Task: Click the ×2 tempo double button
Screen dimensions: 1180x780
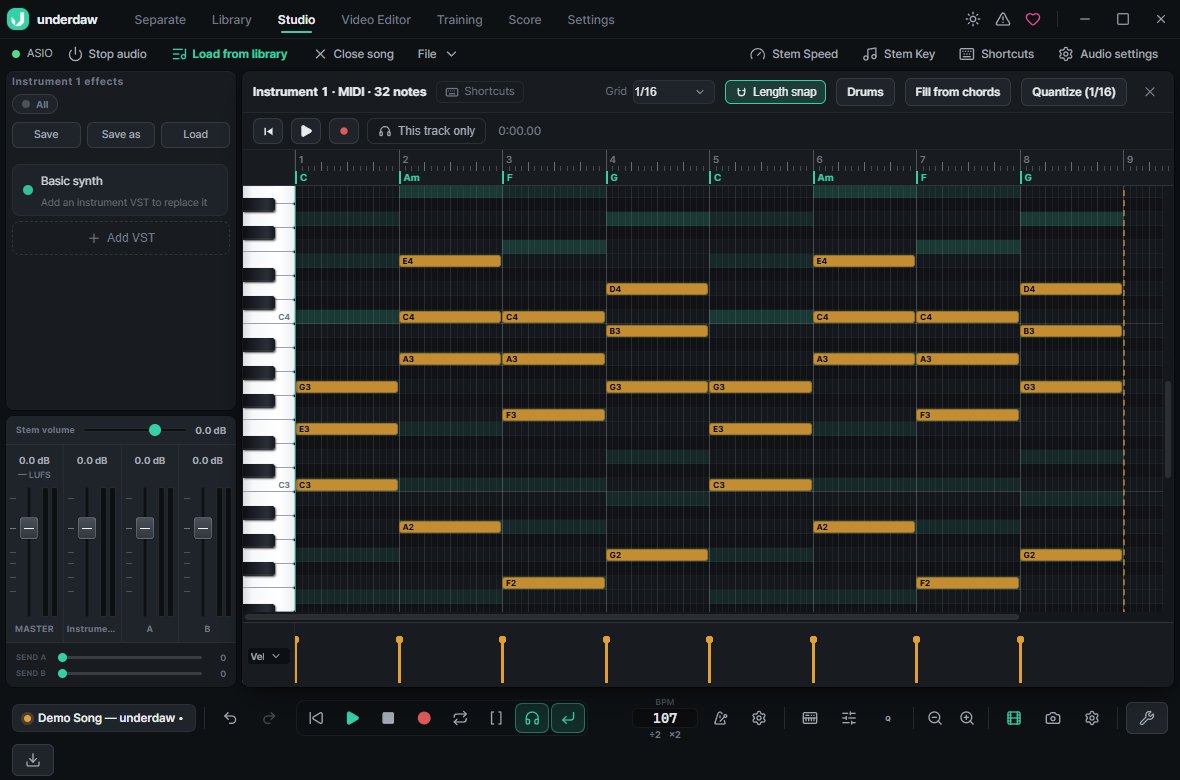Action: coord(674,735)
